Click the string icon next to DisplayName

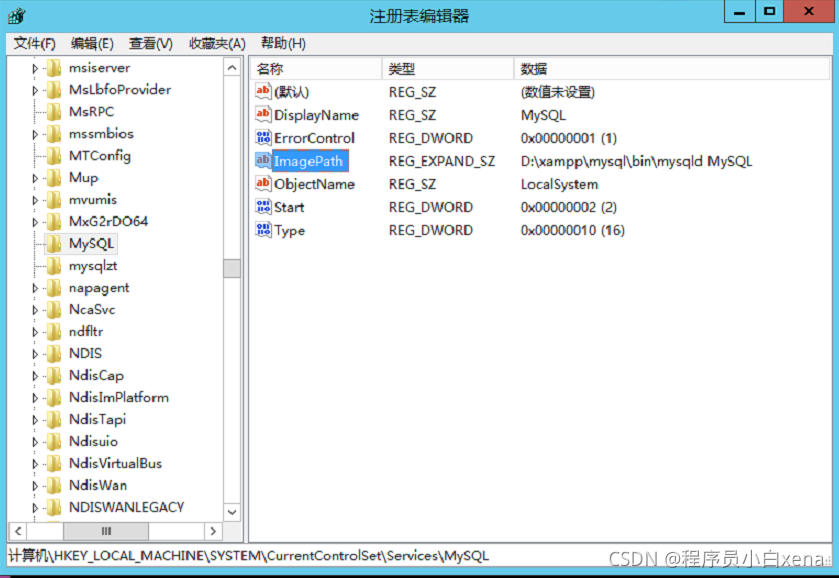point(263,114)
